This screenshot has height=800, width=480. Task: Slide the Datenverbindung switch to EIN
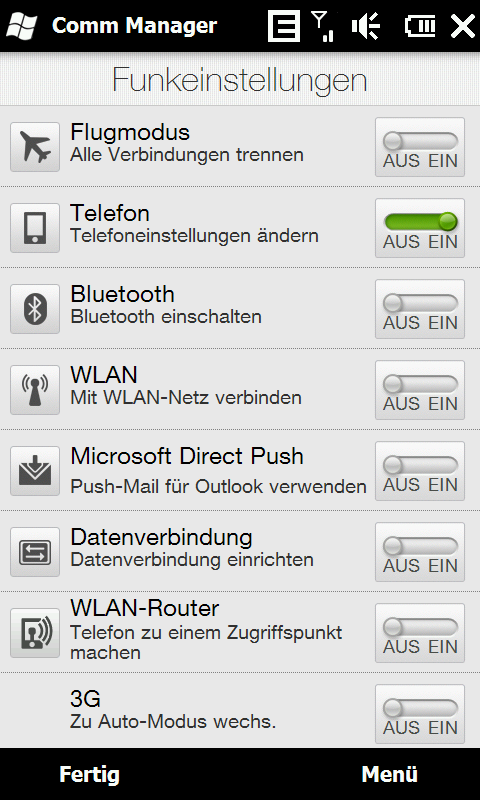(x=420, y=552)
